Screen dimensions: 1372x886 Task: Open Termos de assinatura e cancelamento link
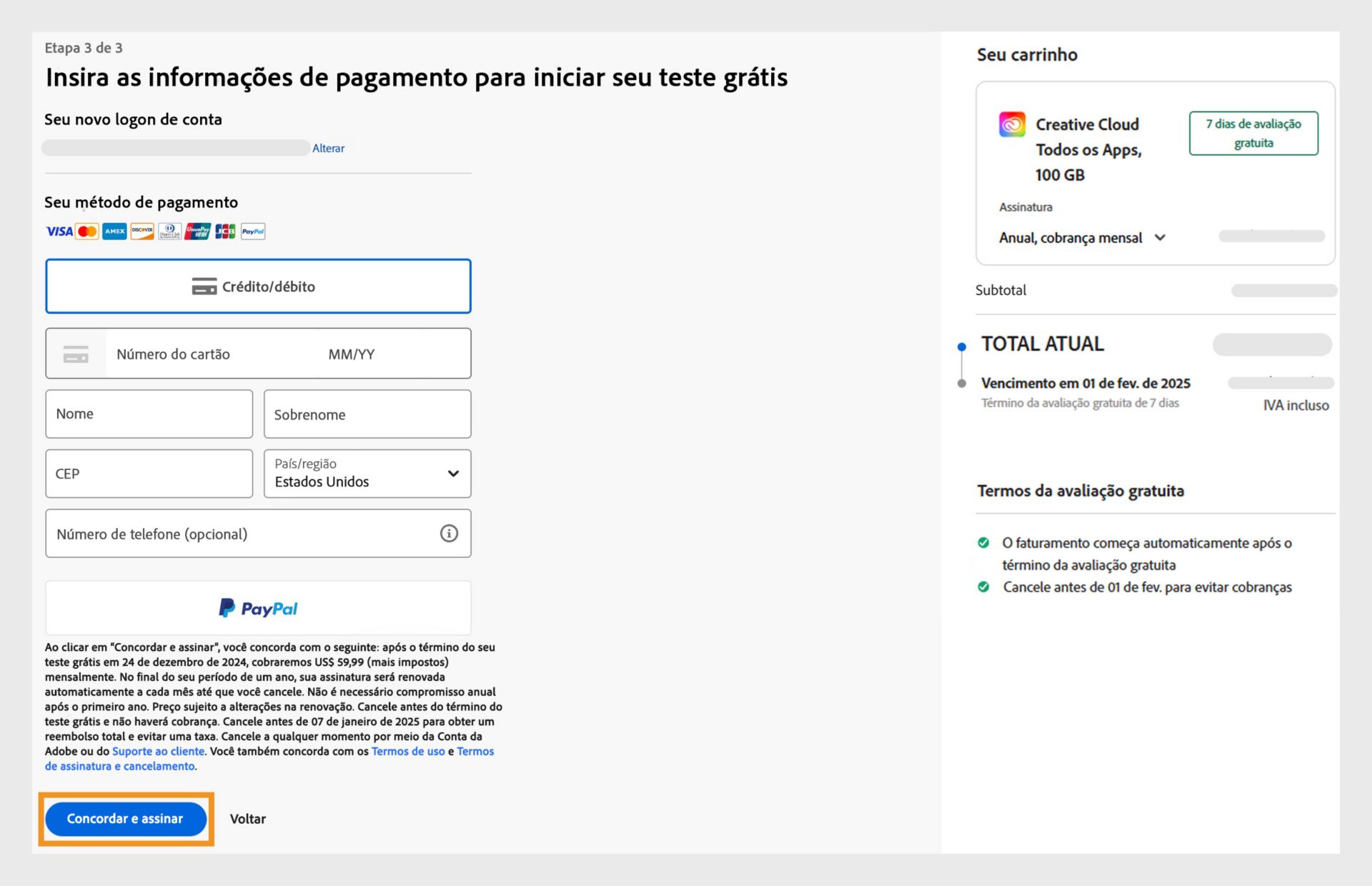269,759
